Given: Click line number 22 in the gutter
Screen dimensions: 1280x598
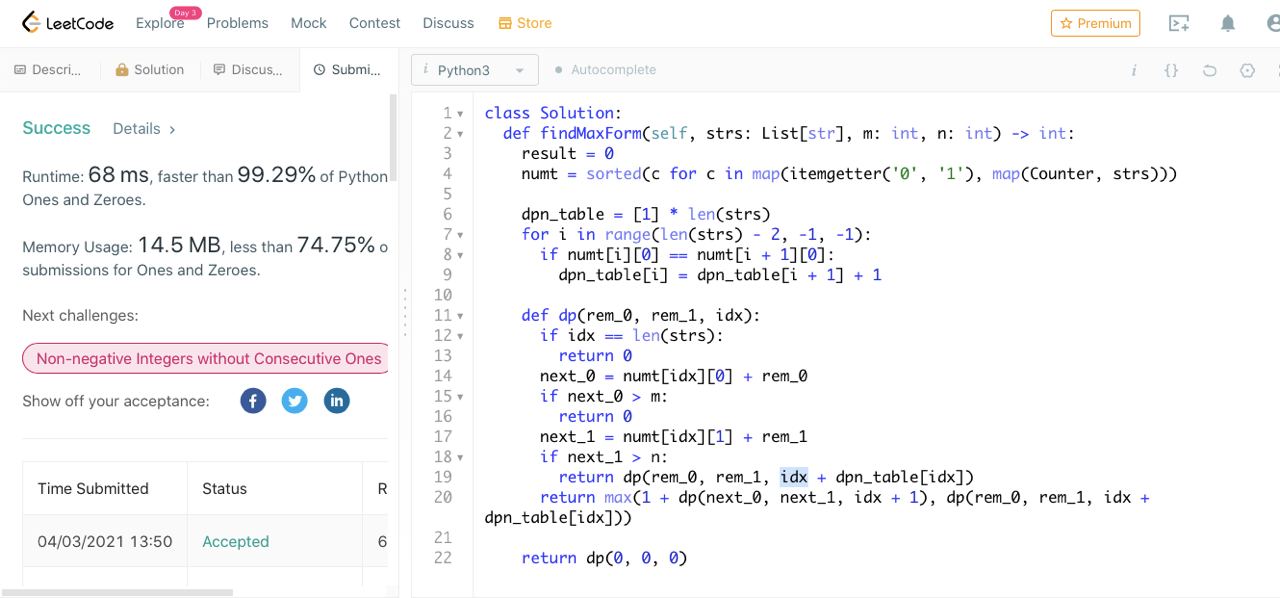Looking at the screenshot, I should (x=443, y=558).
